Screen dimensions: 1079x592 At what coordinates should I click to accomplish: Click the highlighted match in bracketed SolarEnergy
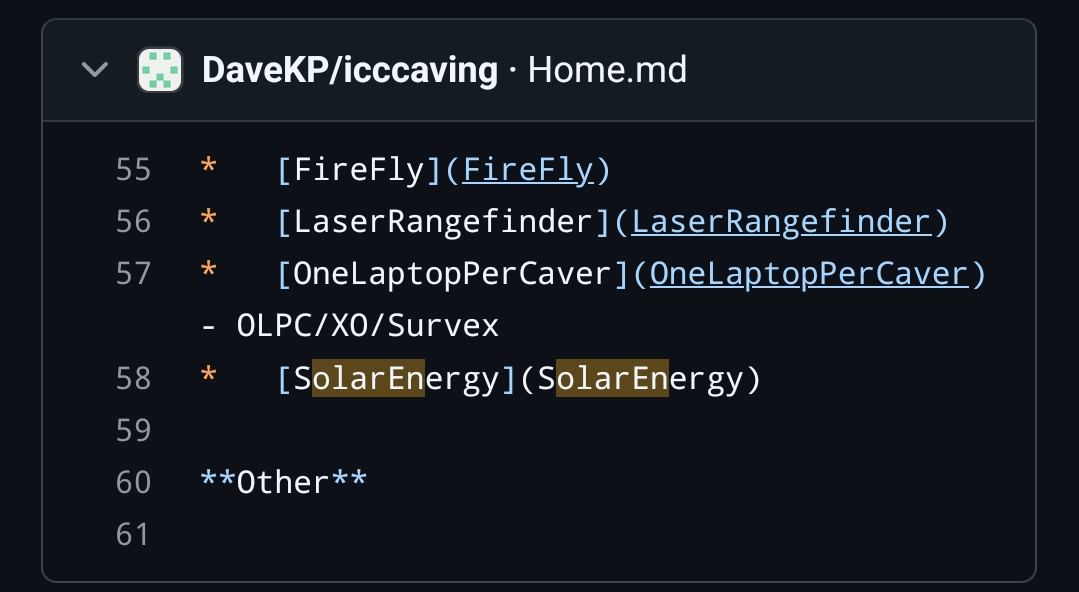tap(368, 379)
